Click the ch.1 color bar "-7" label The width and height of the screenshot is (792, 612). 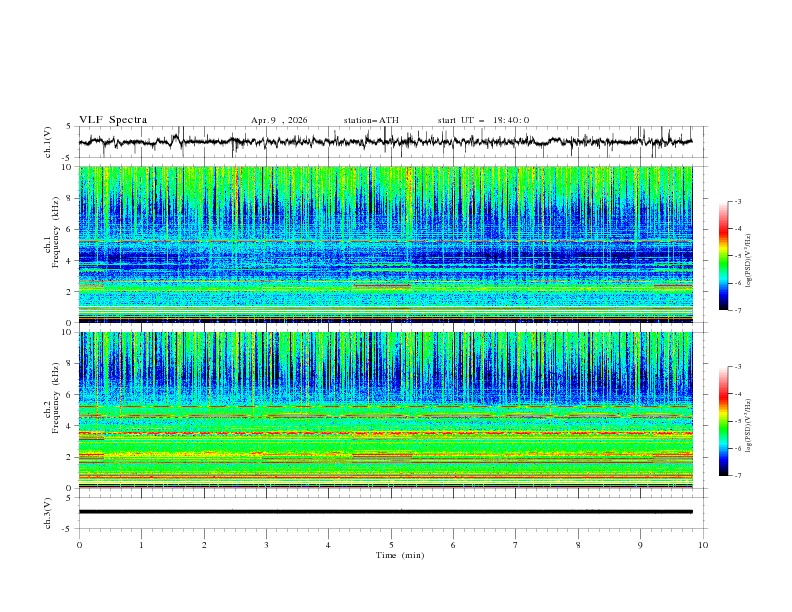(x=738, y=310)
